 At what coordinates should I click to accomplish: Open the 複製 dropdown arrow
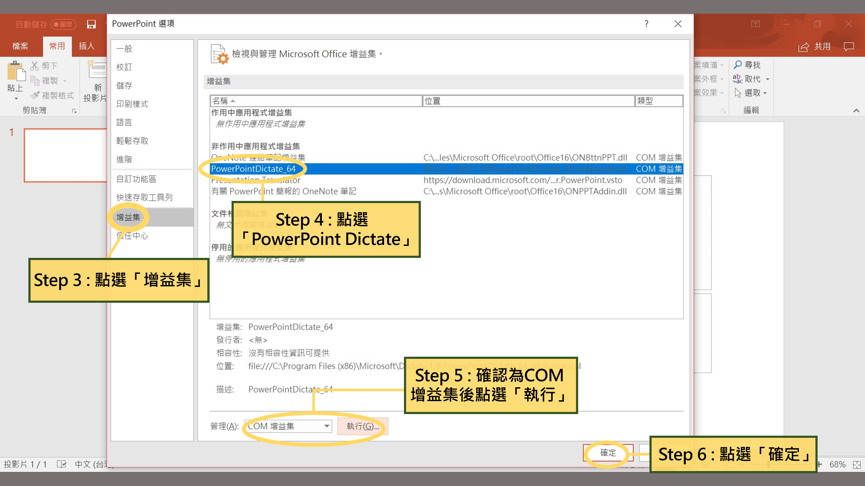coord(65,81)
